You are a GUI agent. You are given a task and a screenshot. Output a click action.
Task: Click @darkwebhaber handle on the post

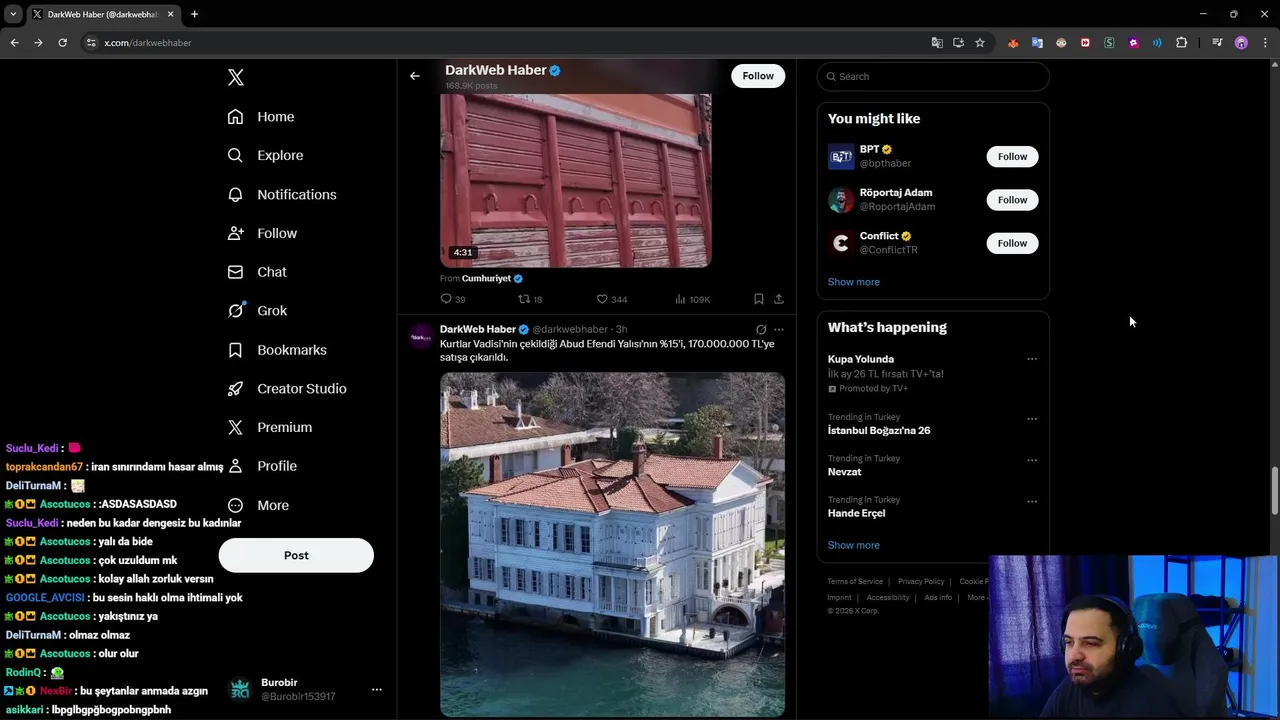tap(570, 329)
